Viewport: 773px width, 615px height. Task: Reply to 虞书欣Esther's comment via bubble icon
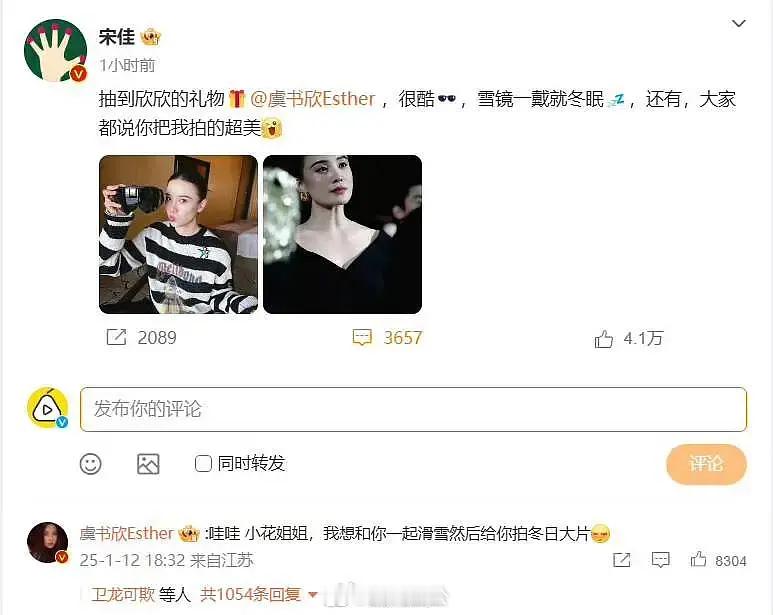pos(660,560)
